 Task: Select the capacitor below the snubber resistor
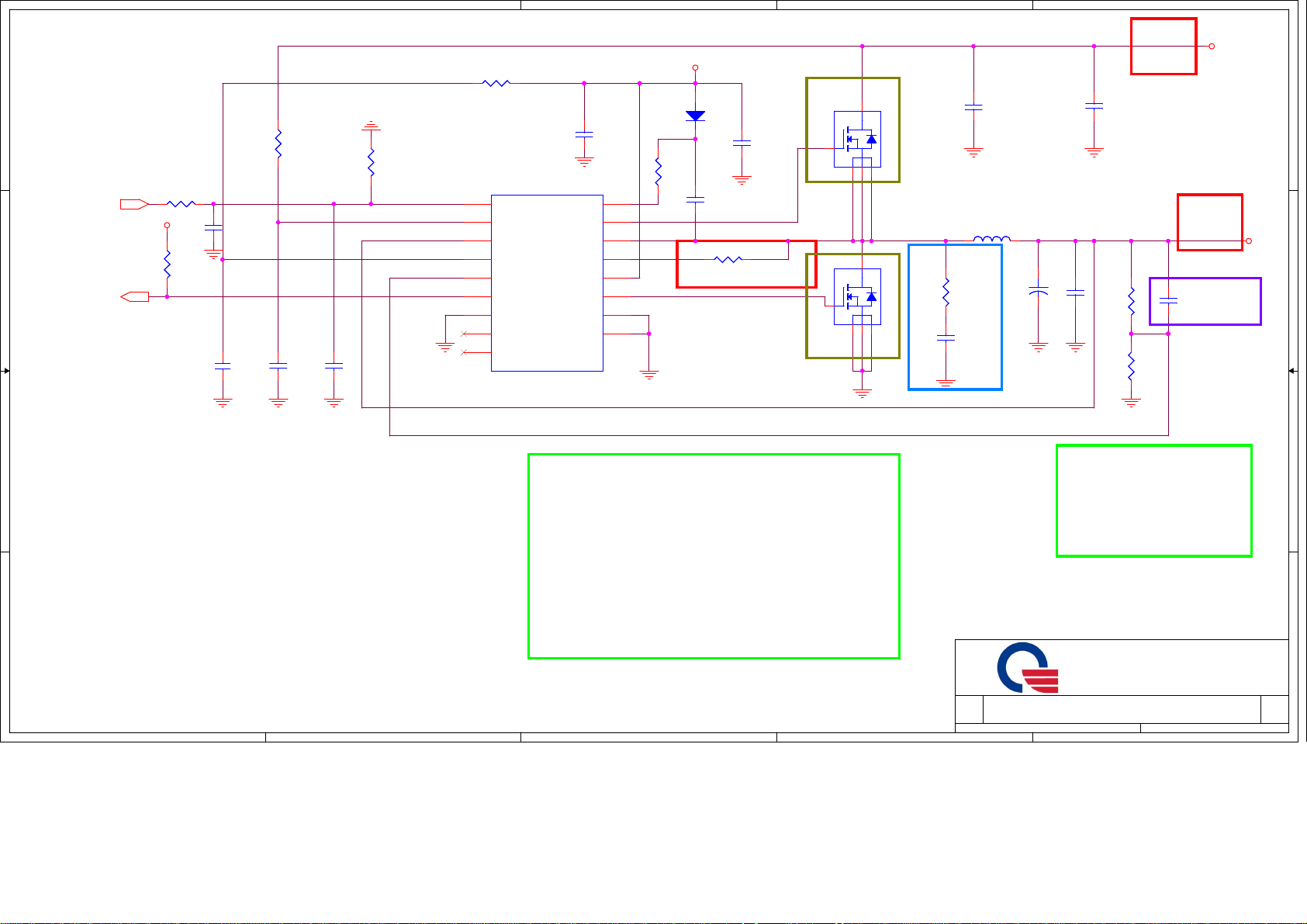point(946,337)
